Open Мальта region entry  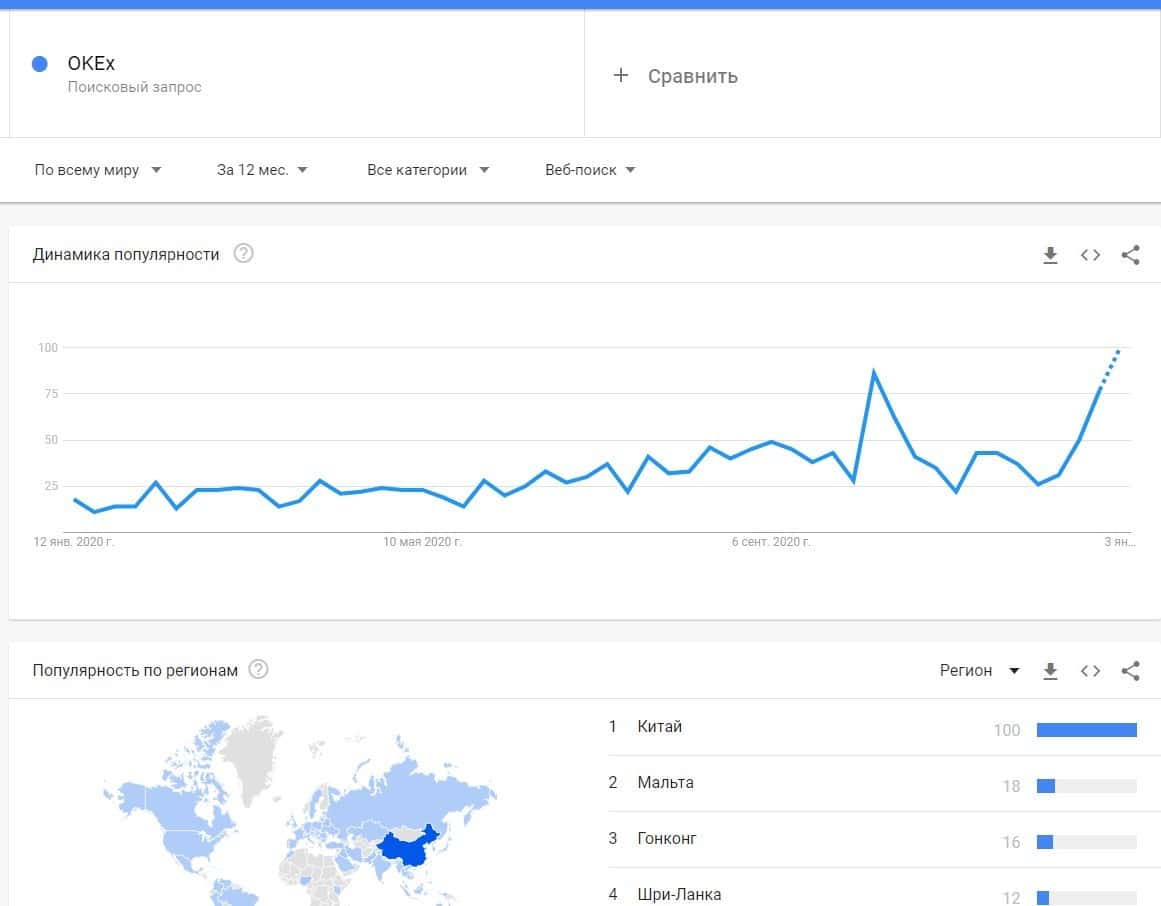click(x=665, y=783)
